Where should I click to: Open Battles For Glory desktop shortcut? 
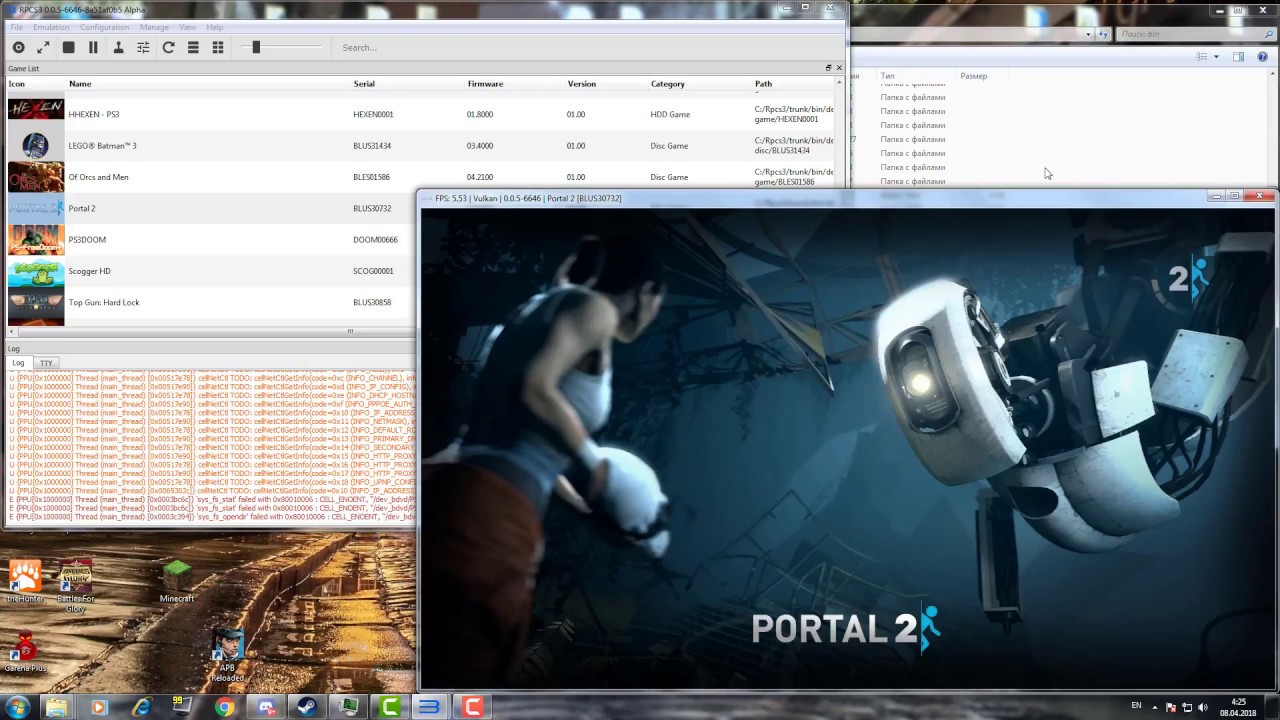(x=76, y=584)
